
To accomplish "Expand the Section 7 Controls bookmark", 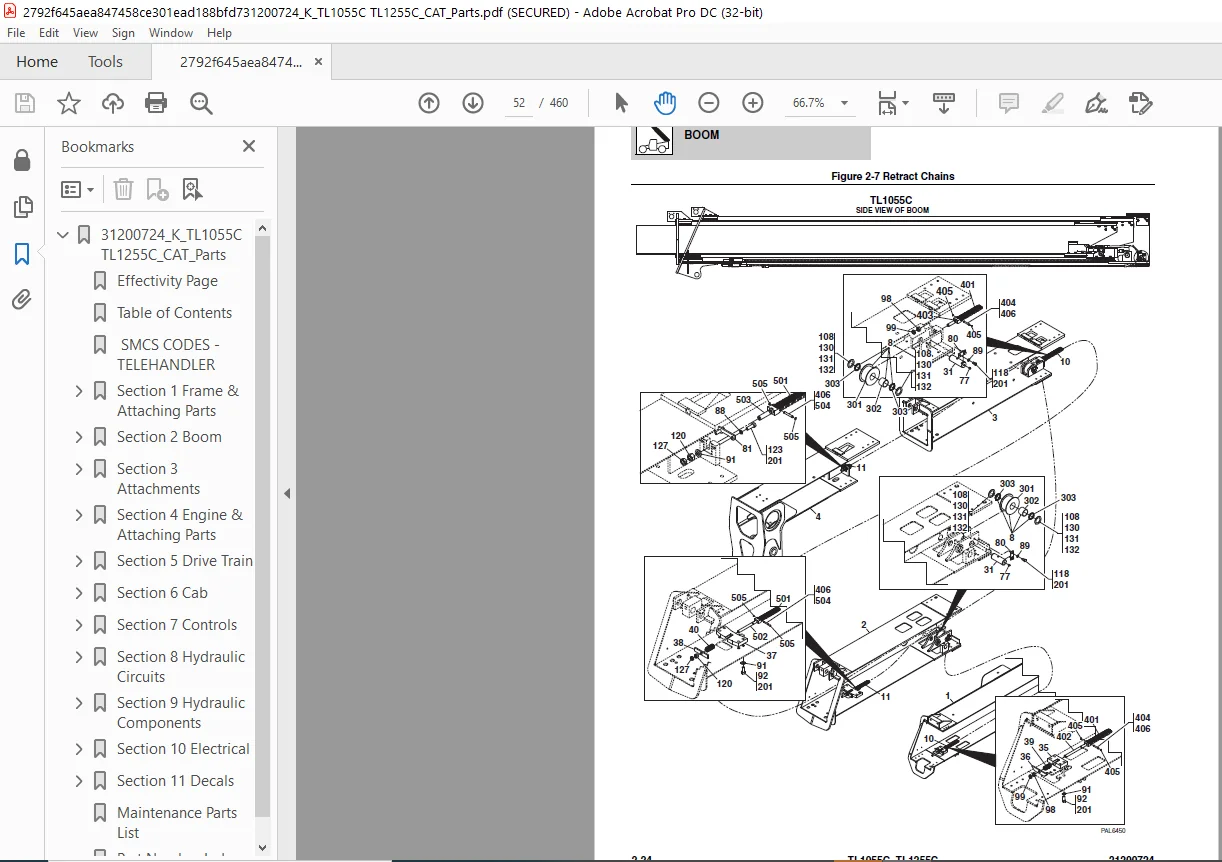I will (79, 625).
